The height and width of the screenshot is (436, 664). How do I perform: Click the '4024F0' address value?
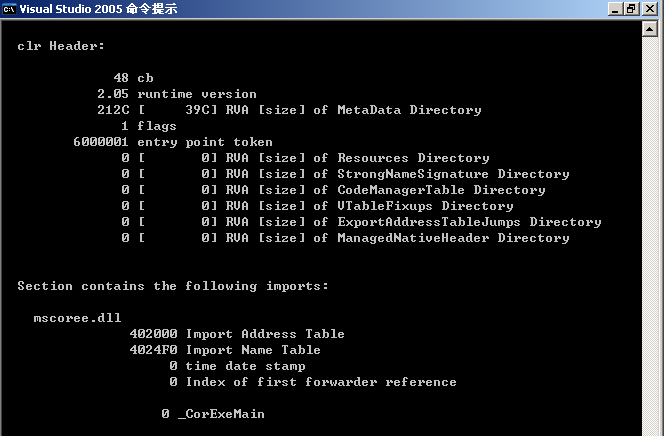point(153,350)
